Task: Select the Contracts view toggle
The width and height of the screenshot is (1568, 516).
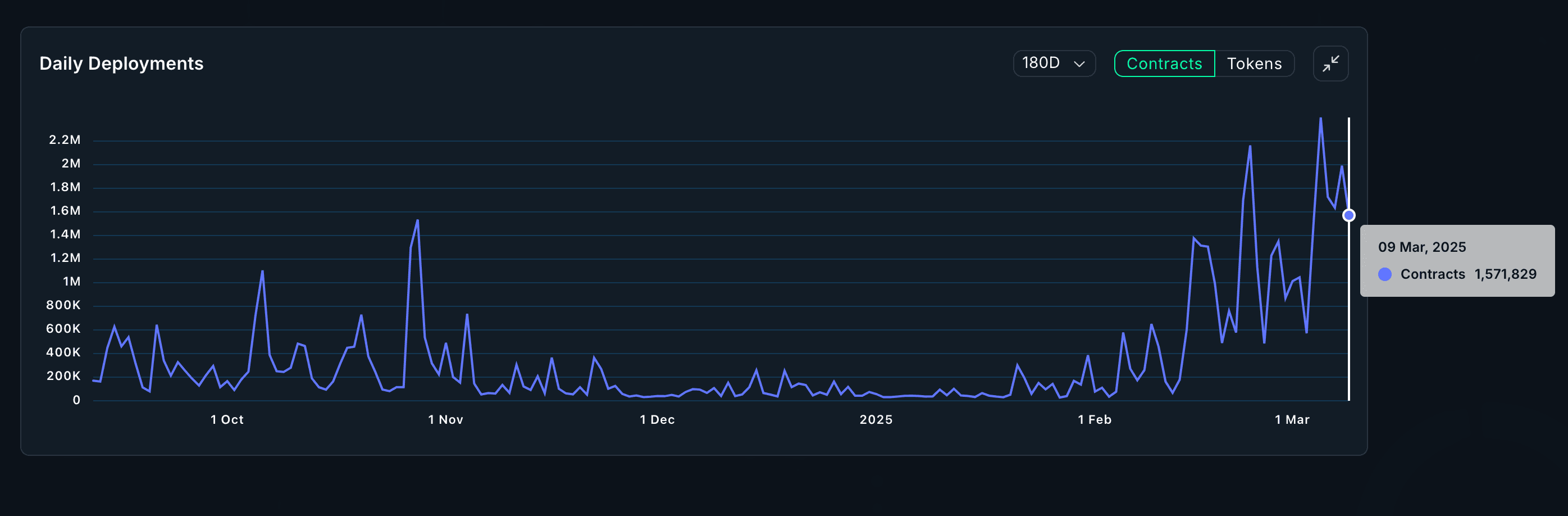Action: tap(1164, 64)
